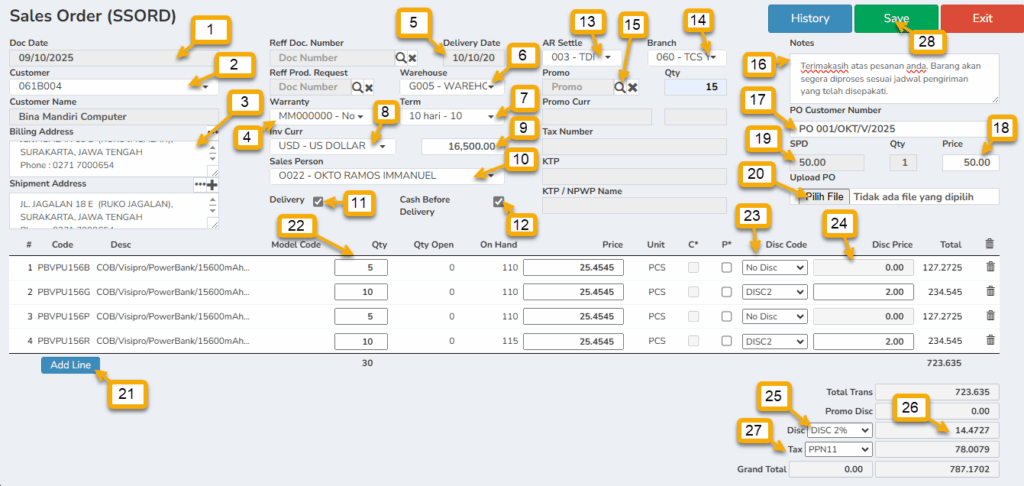This screenshot has width=1024, height=486.
Task: Click the green Save button
Action: click(x=896, y=18)
